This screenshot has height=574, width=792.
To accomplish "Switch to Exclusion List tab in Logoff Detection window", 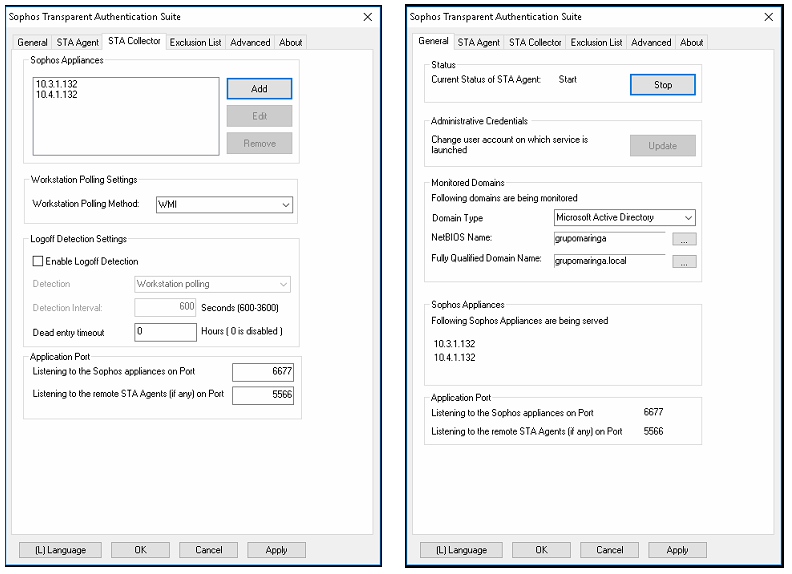I will pyautogui.click(x=195, y=42).
